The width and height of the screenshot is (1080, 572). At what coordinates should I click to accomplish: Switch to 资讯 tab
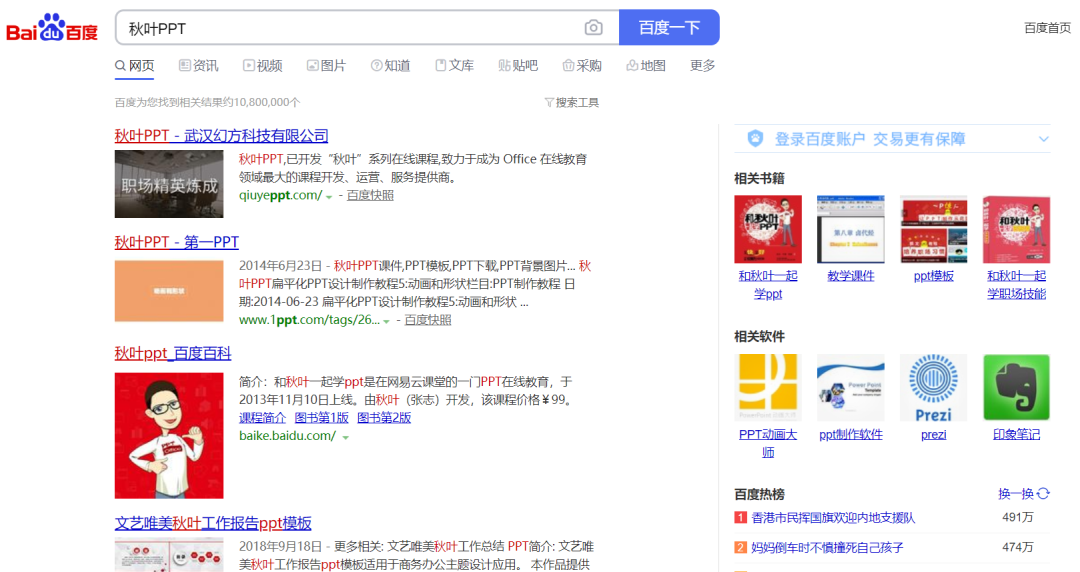point(198,65)
